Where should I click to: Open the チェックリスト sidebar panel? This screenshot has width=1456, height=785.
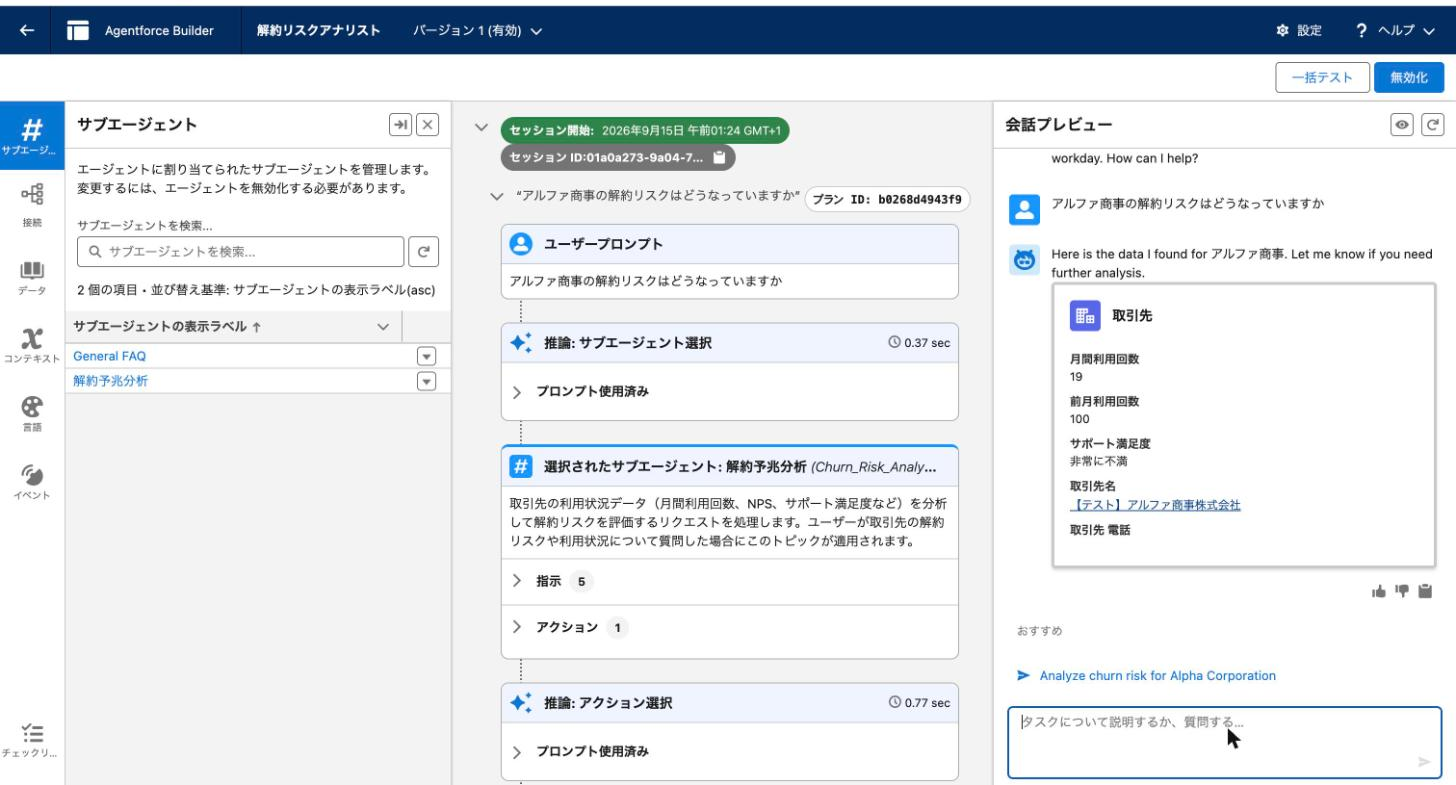32,741
